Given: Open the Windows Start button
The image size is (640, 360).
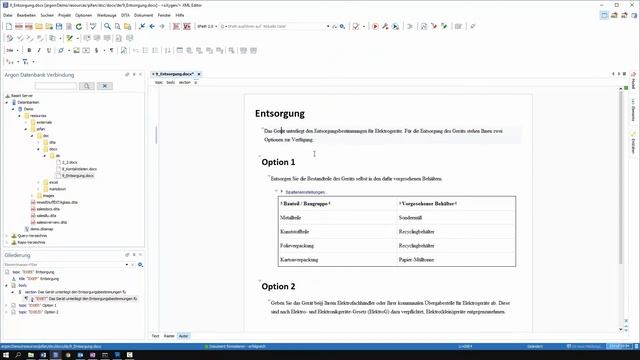Looking at the screenshot, I should 6,355.
